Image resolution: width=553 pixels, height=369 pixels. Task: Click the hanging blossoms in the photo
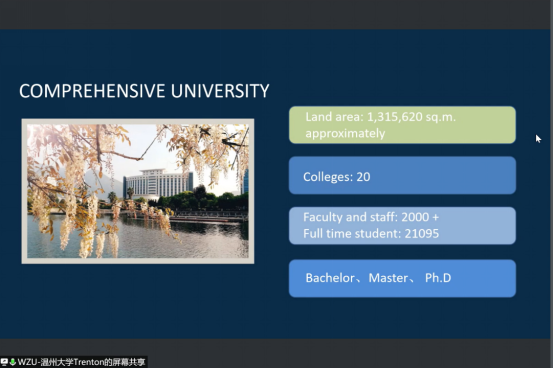click(71, 198)
